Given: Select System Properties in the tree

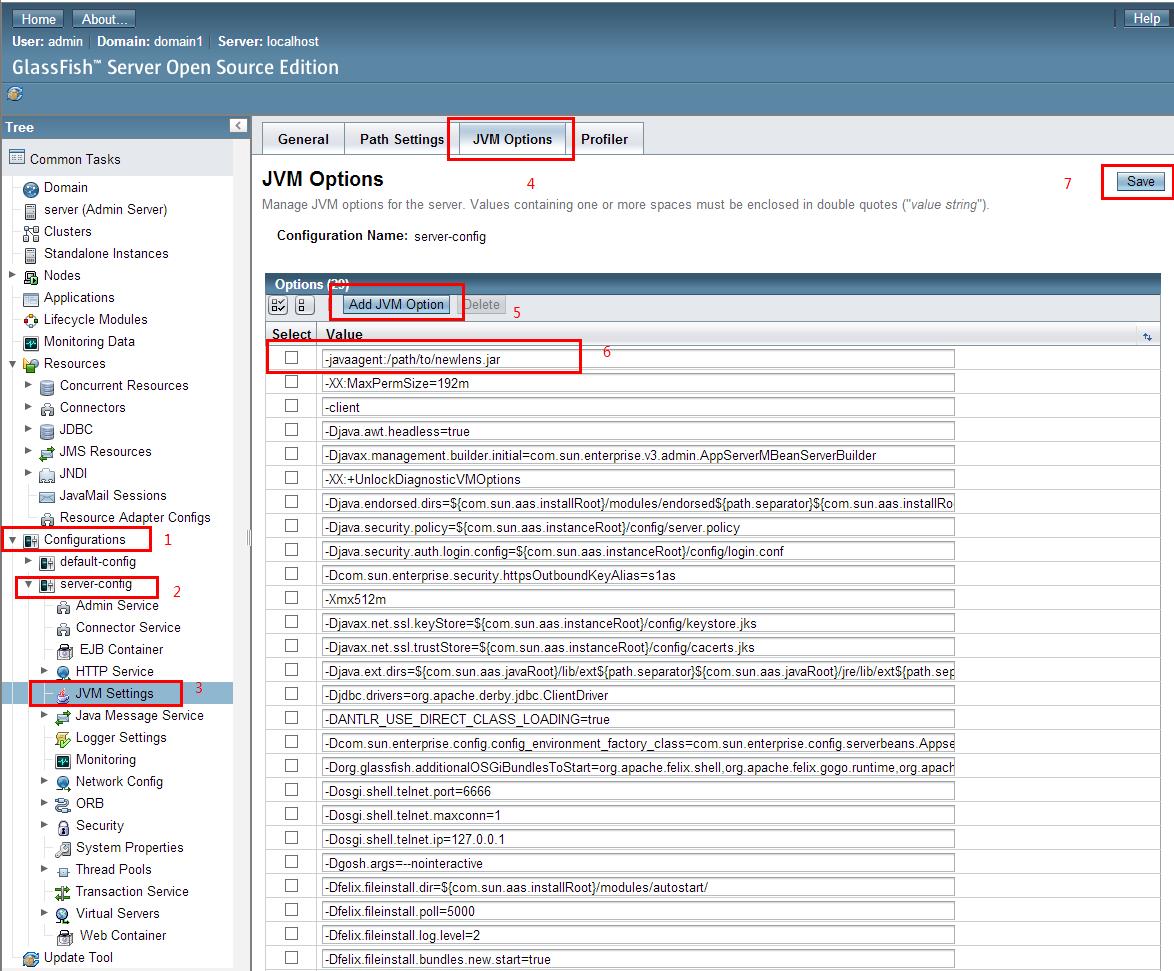Looking at the screenshot, I should click(x=130, y=847).
